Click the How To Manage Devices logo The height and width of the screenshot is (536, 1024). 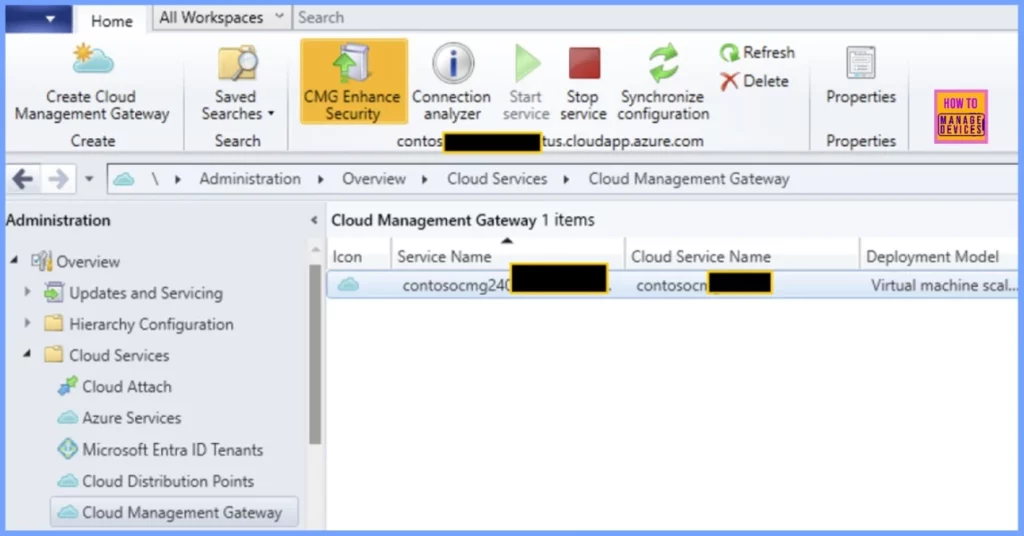(961, 116)
